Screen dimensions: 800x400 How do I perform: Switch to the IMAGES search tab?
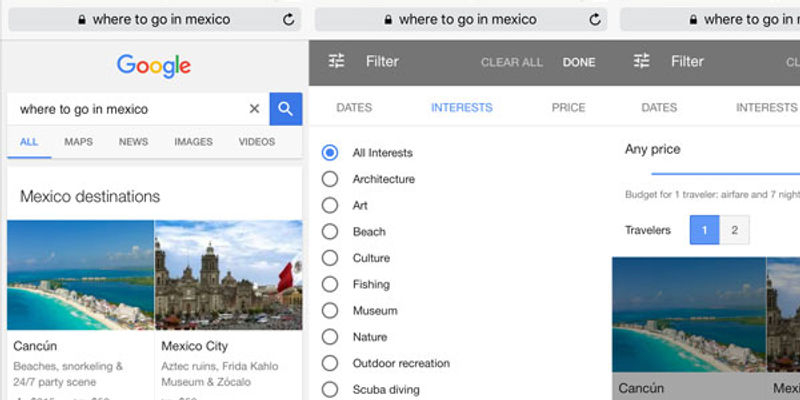pyautogui.click(x=193, y=142)
